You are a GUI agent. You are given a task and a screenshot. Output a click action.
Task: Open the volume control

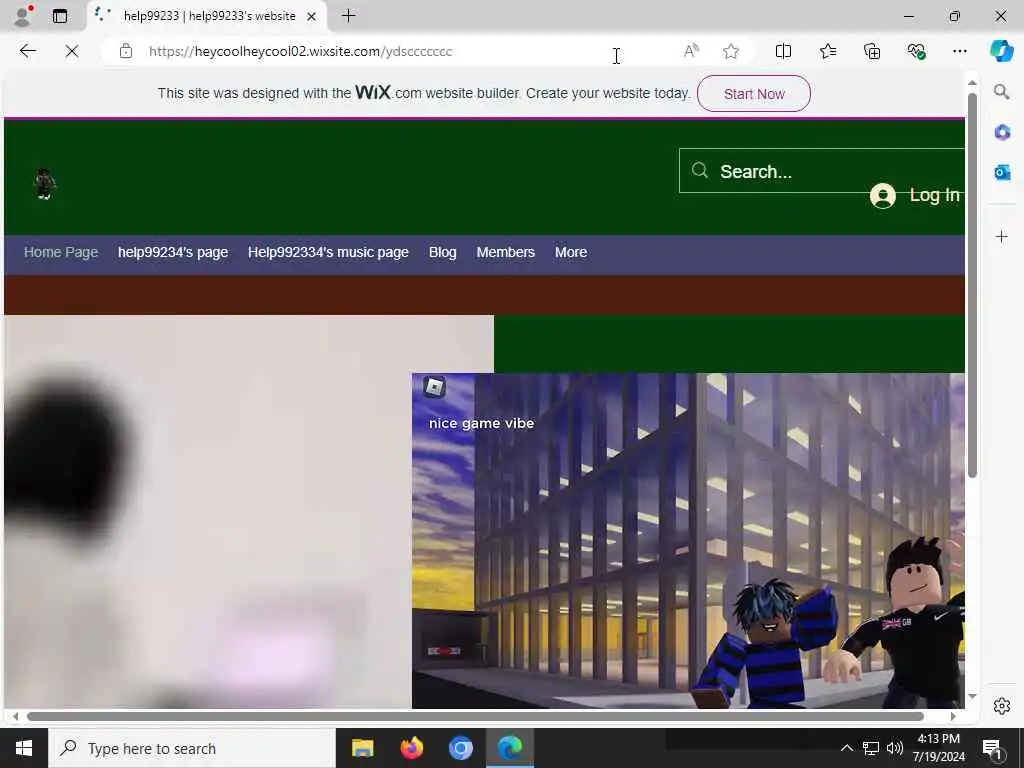click(x=895, y=748)
